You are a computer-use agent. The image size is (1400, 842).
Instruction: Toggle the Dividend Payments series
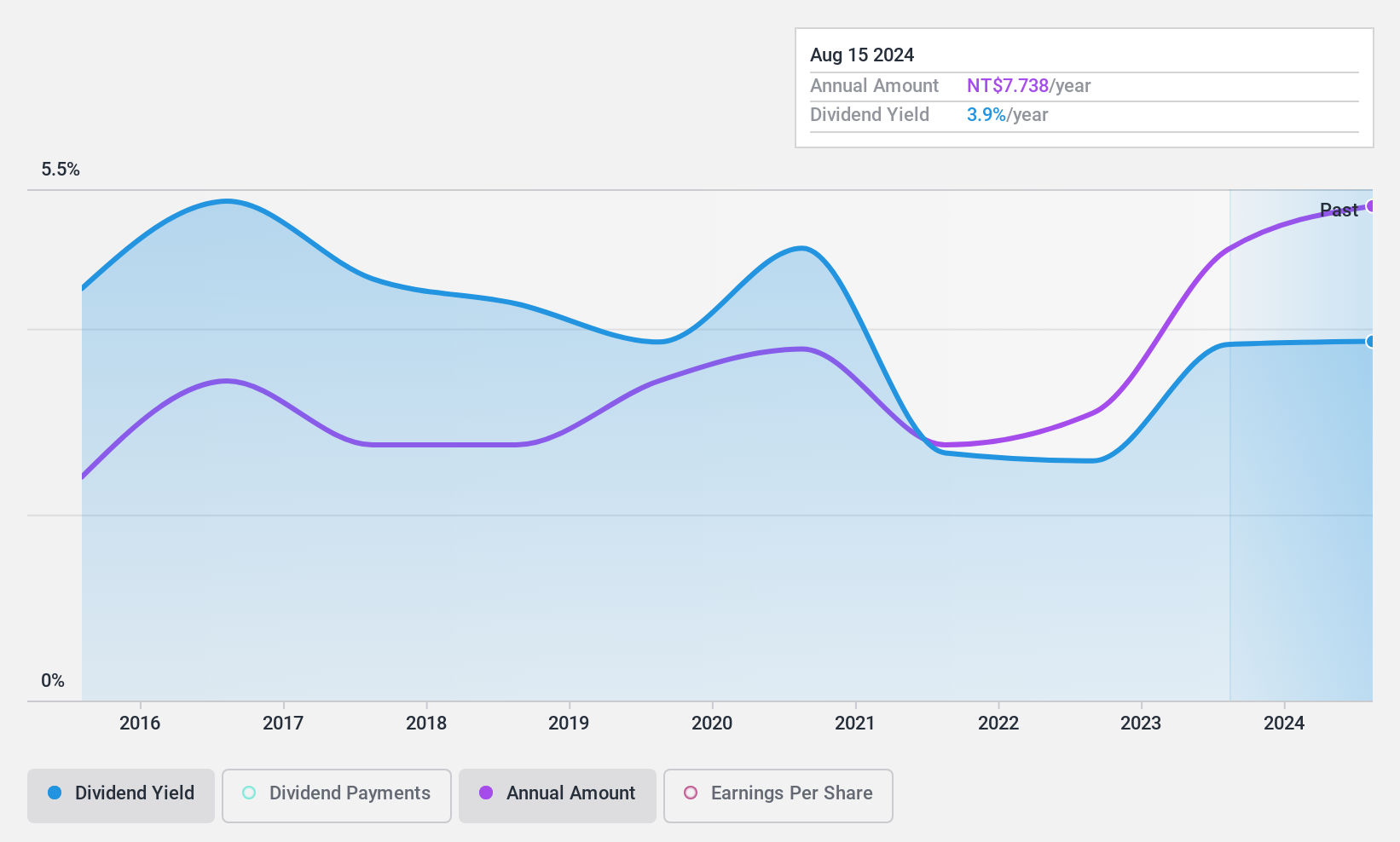pos(337,796)
